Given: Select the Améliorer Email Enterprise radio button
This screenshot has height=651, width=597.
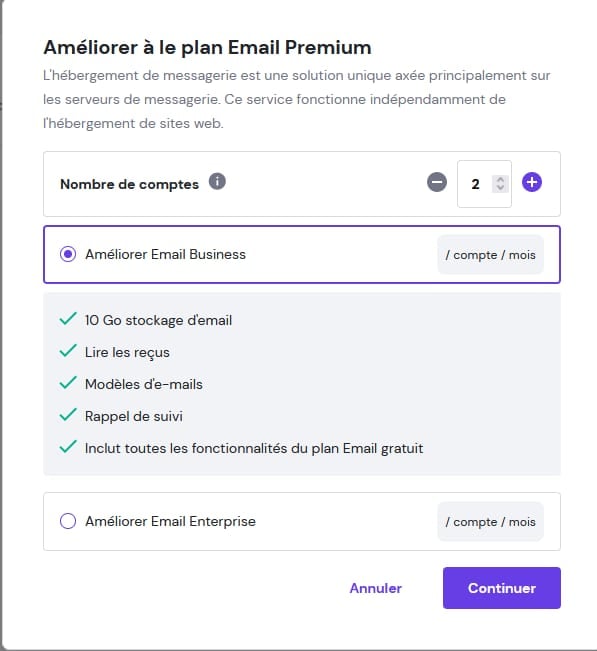Looking at the screenshot, I should (x=68, y=521).
